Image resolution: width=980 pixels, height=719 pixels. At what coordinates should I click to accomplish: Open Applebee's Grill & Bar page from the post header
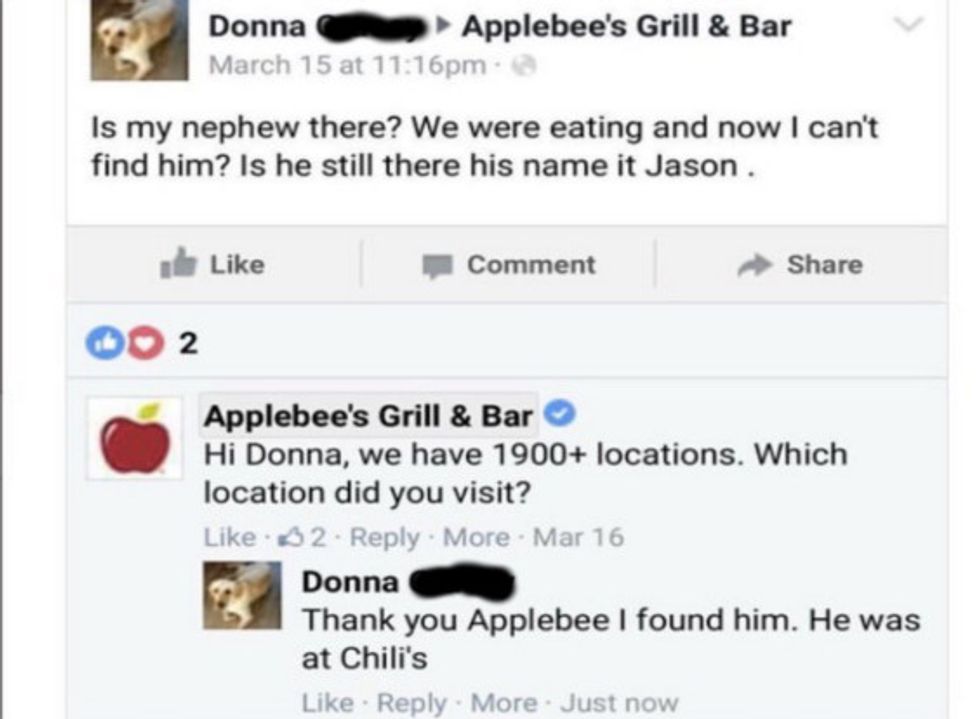[626, 26]
